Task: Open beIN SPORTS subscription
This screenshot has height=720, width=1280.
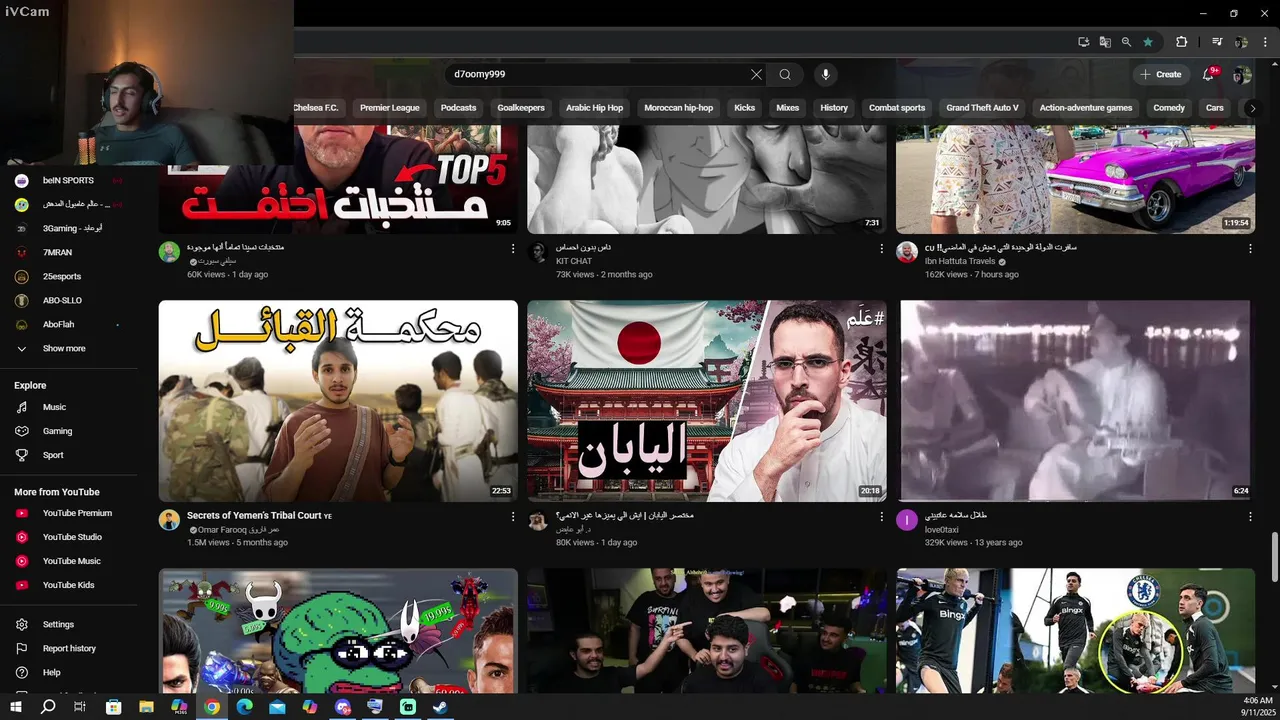Action: point(68,180)
